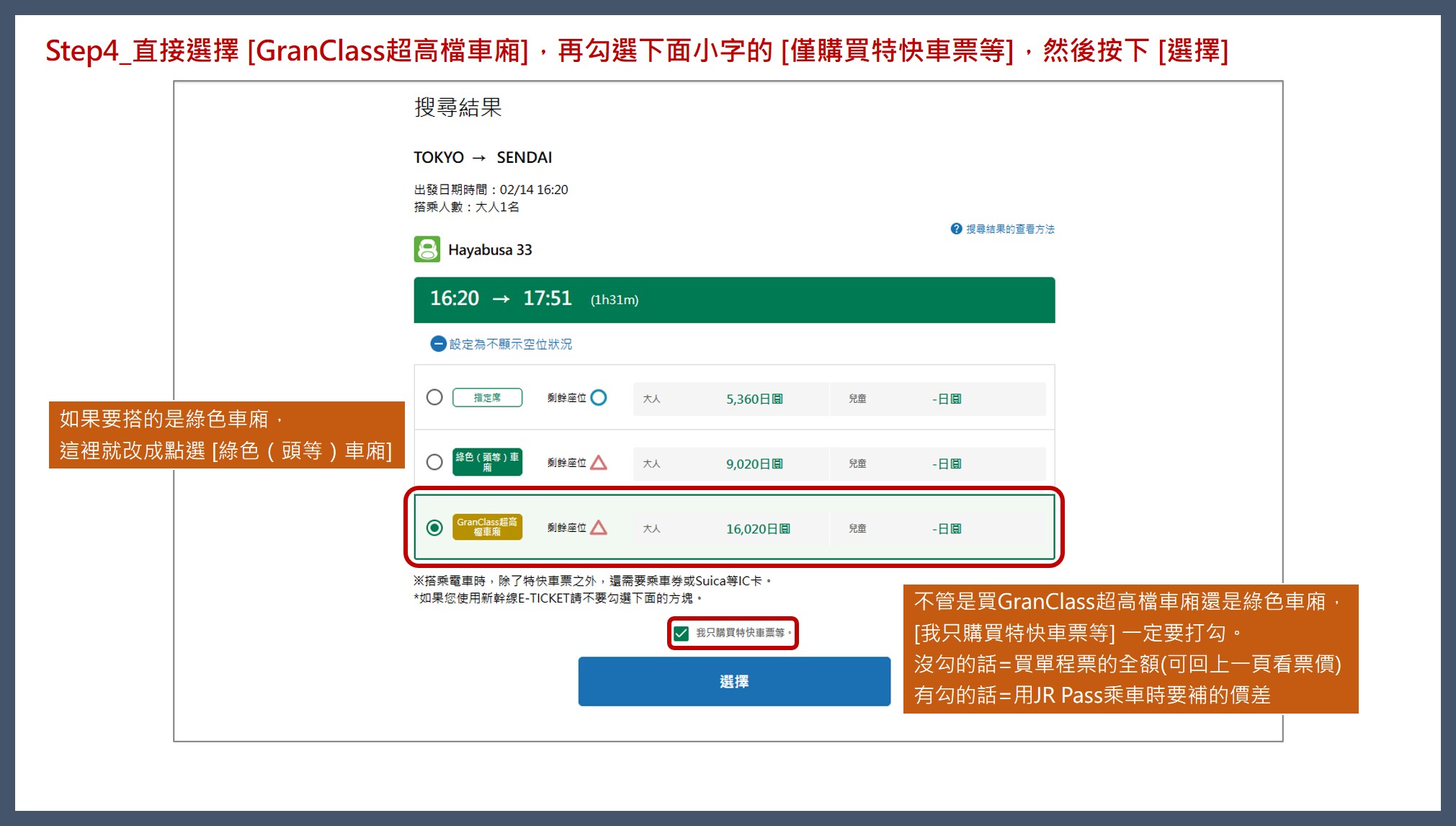
Task: Select the 指定席 radio button
Action: (x=434, y=397)
